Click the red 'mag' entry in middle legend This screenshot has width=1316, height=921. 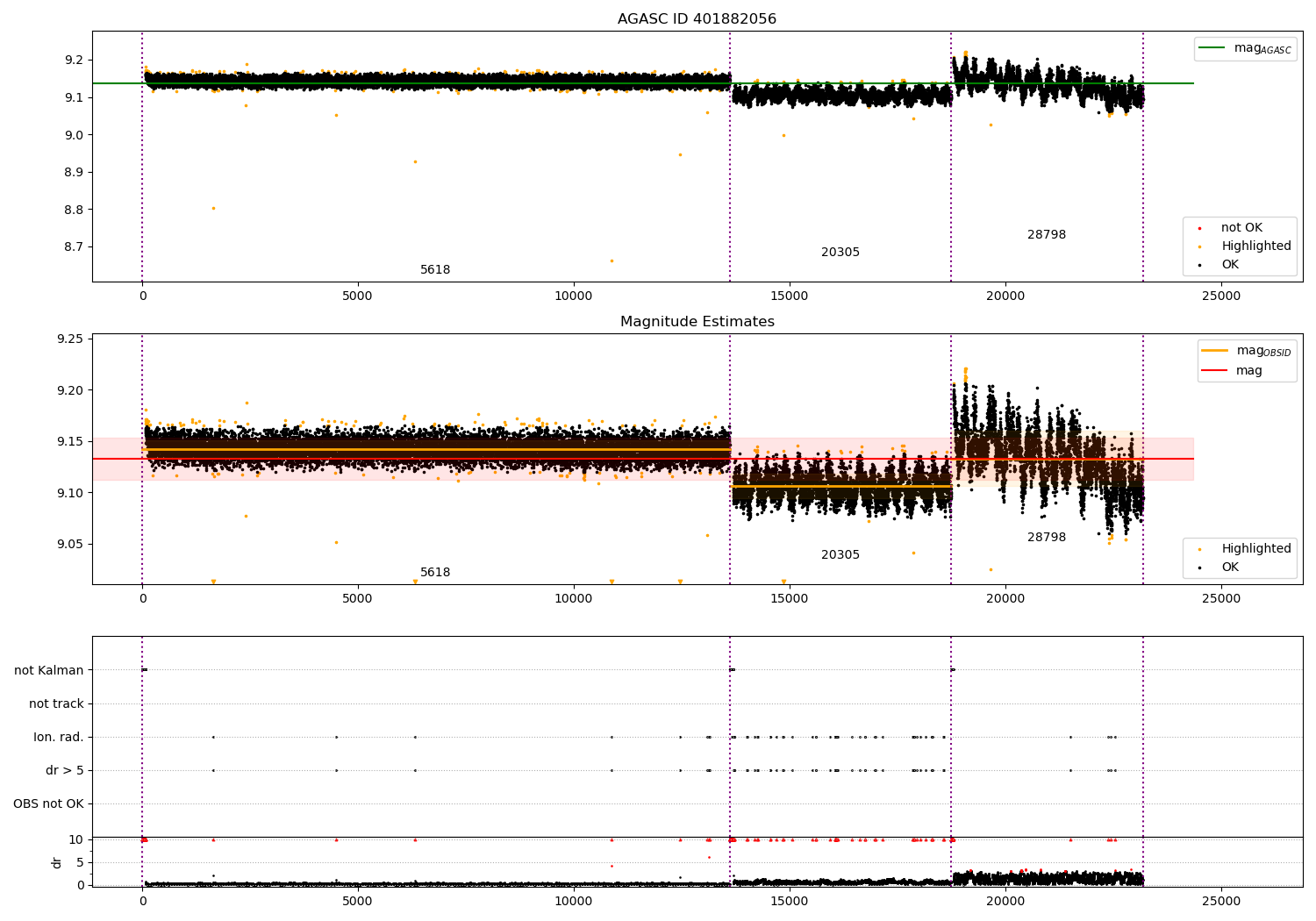(x=1232, y=371)
